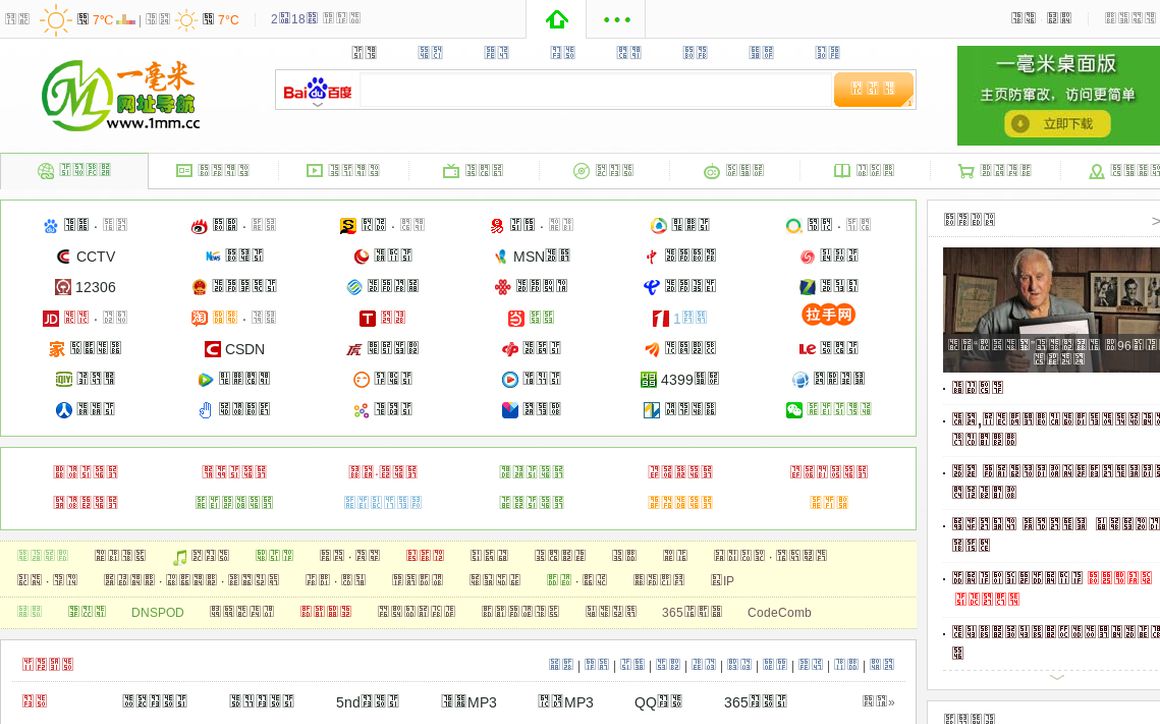
Task: Select the category tab with music disc icon
Action: click(x=604, y=171)
